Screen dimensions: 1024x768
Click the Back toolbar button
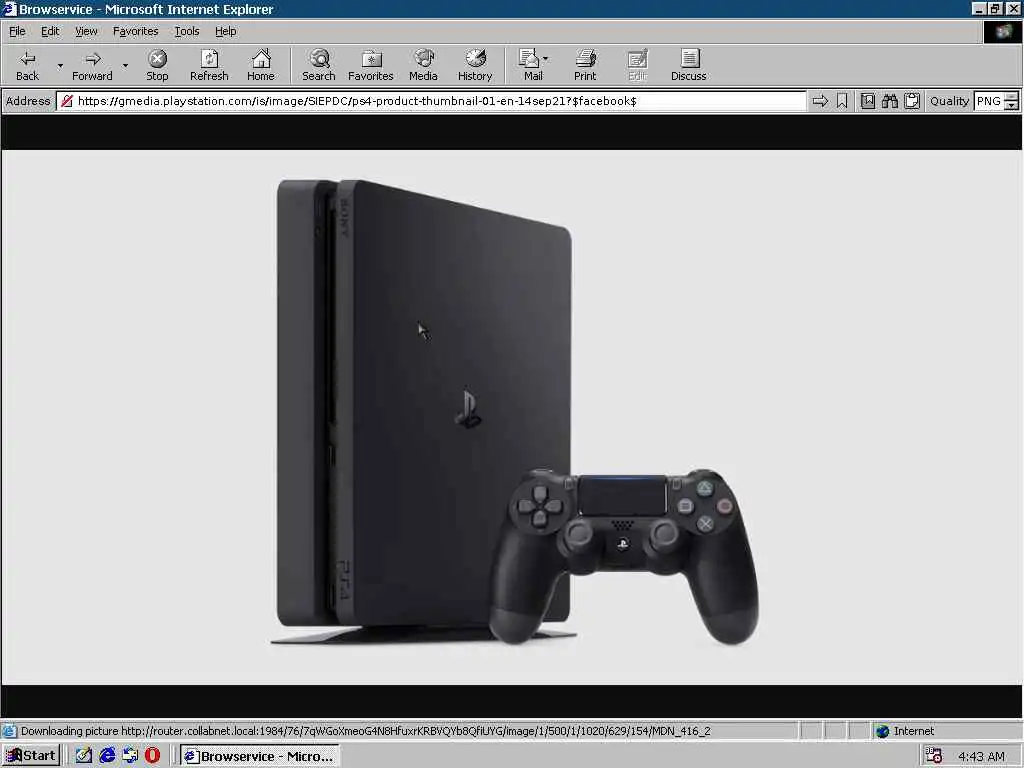click(x=27, y=65)
